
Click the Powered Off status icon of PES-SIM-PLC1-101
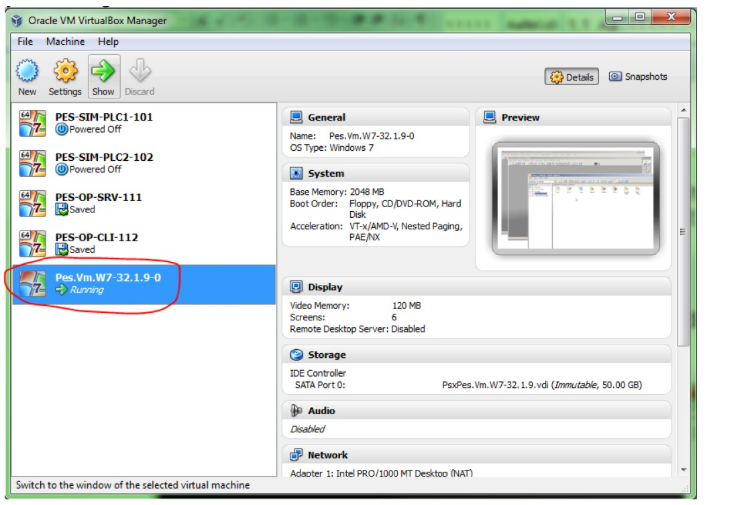(62, 129)
